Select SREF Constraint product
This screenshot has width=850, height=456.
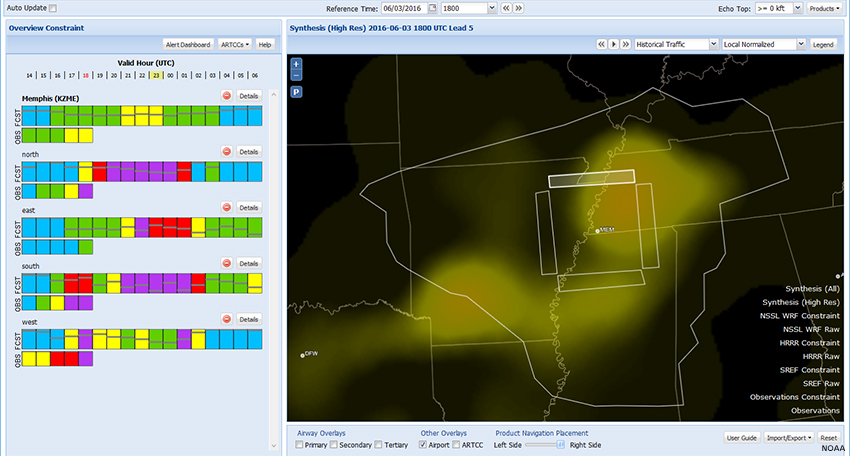[x=809, y=370]
